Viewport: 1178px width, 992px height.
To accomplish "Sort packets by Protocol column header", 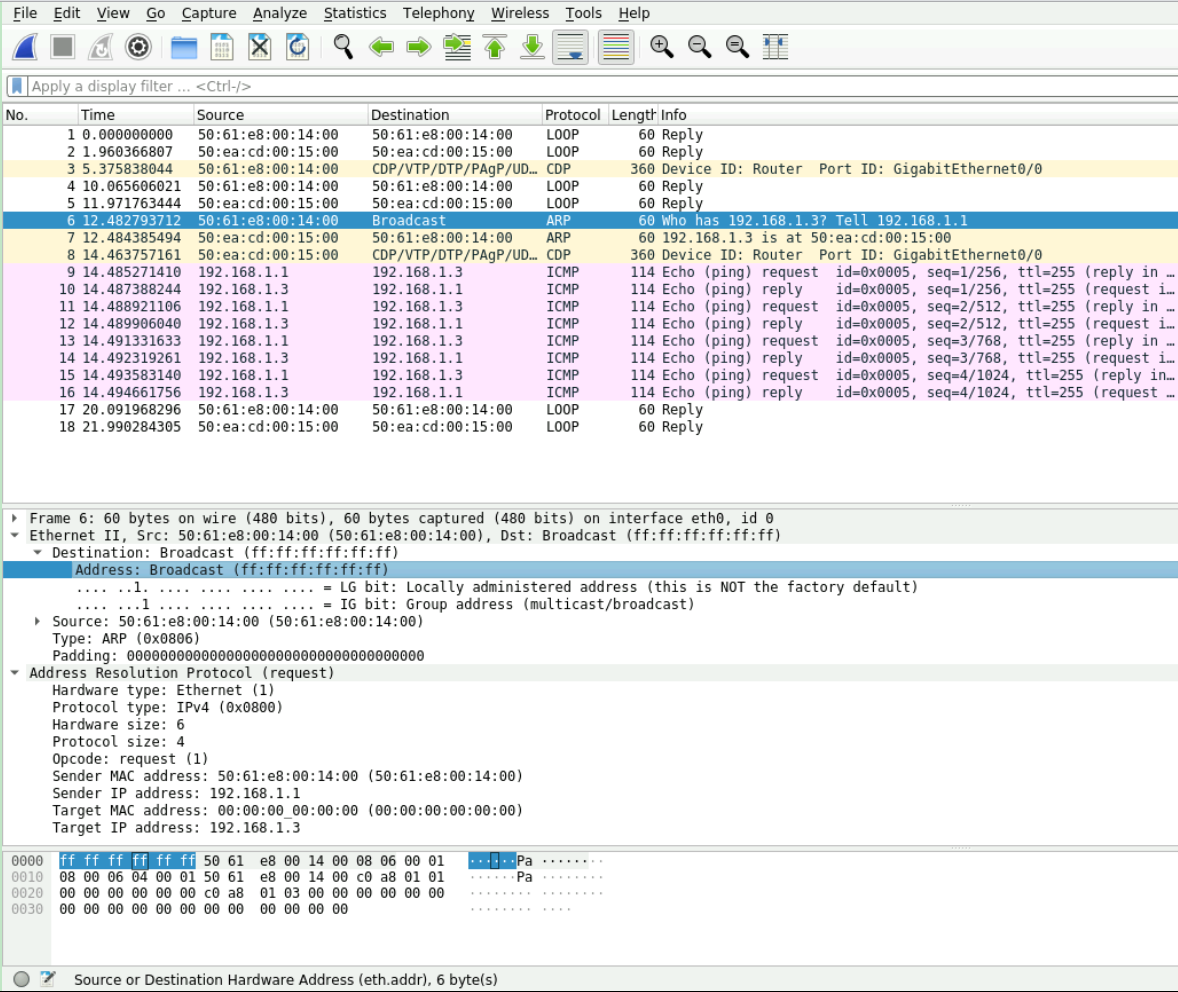I will 572,115.
